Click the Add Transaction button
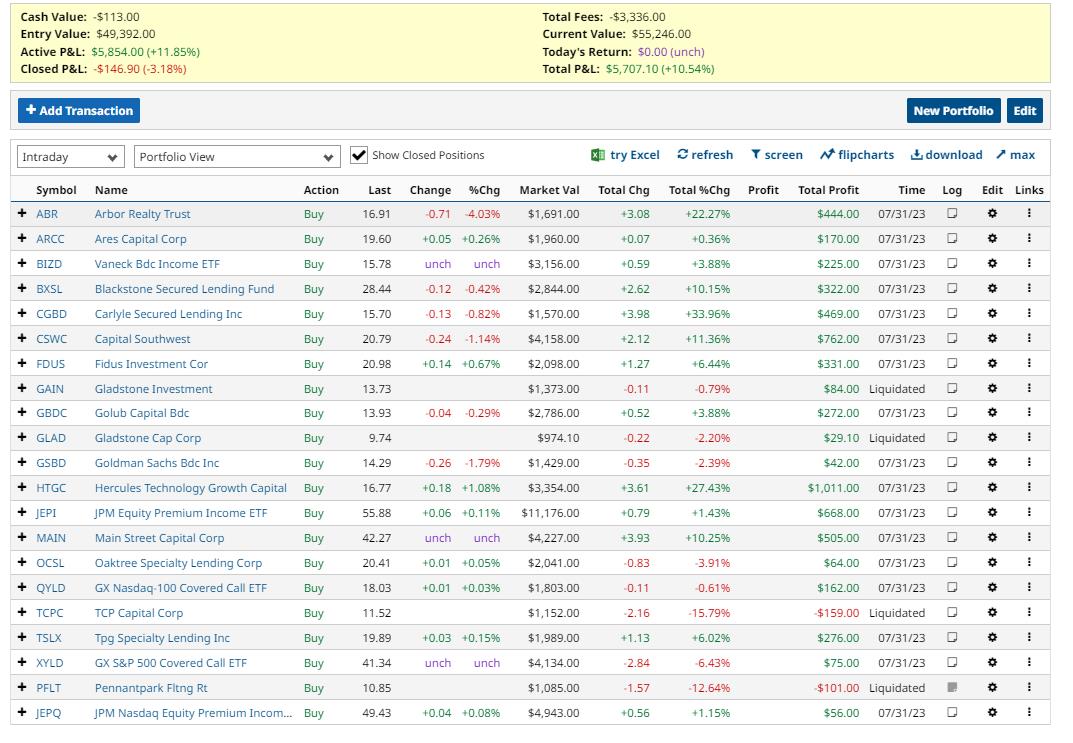 click(x=79, y=111)
